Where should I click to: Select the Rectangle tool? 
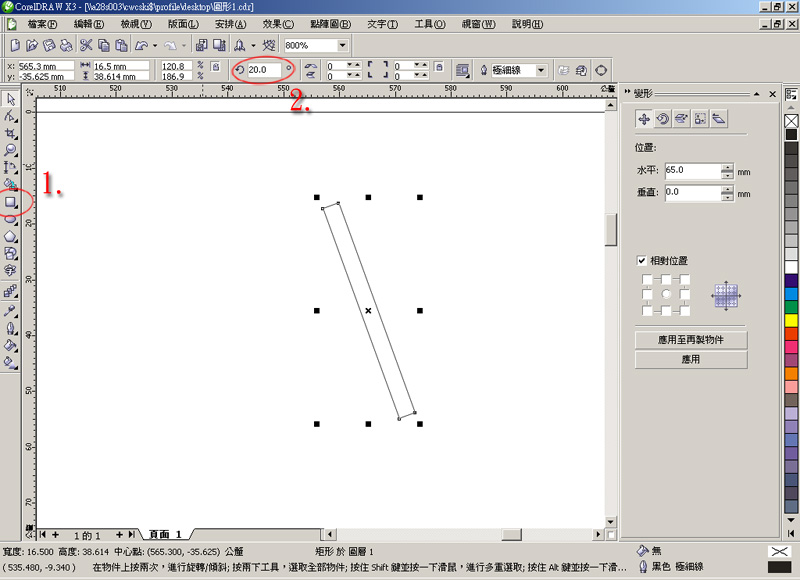tap(11, 203)
